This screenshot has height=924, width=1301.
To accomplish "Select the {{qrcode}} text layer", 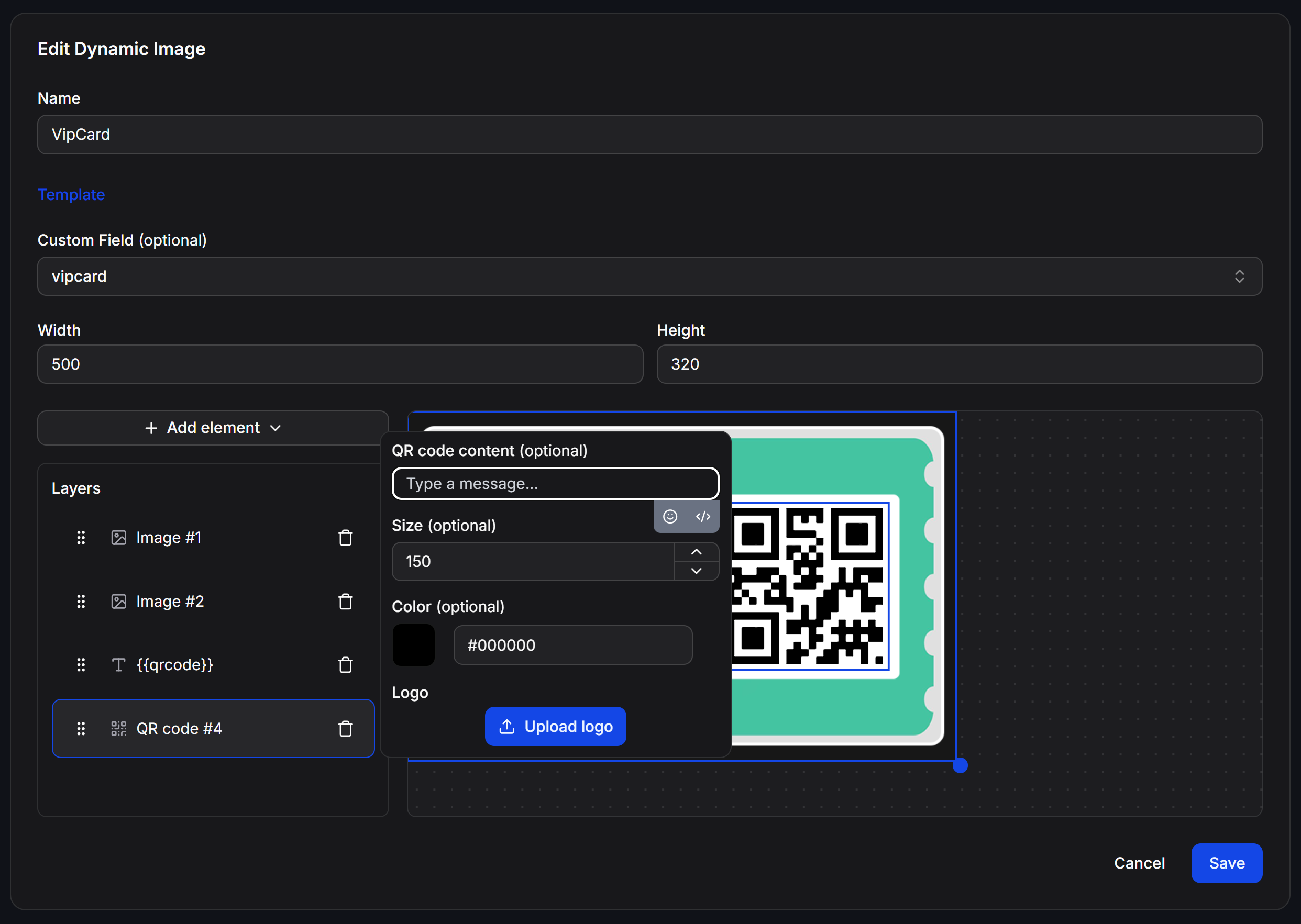I will [x=213, y=664].
